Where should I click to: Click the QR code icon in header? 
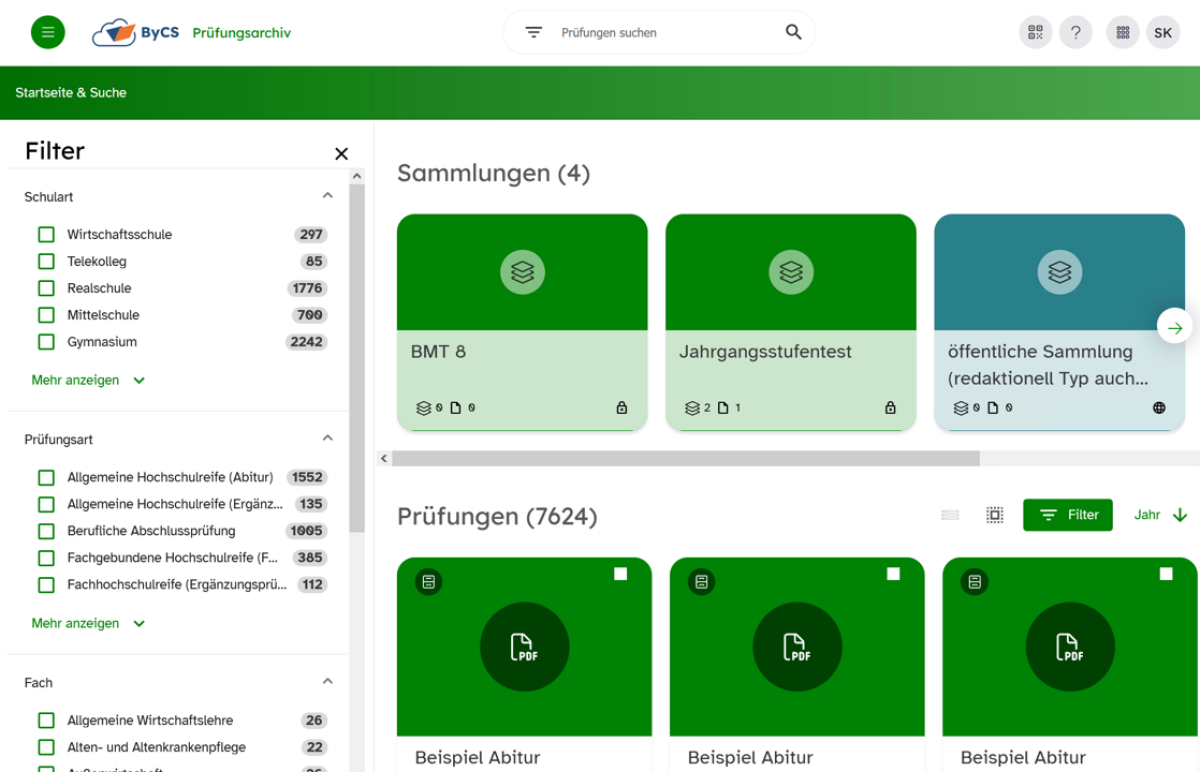click(x=1035, y=33)
